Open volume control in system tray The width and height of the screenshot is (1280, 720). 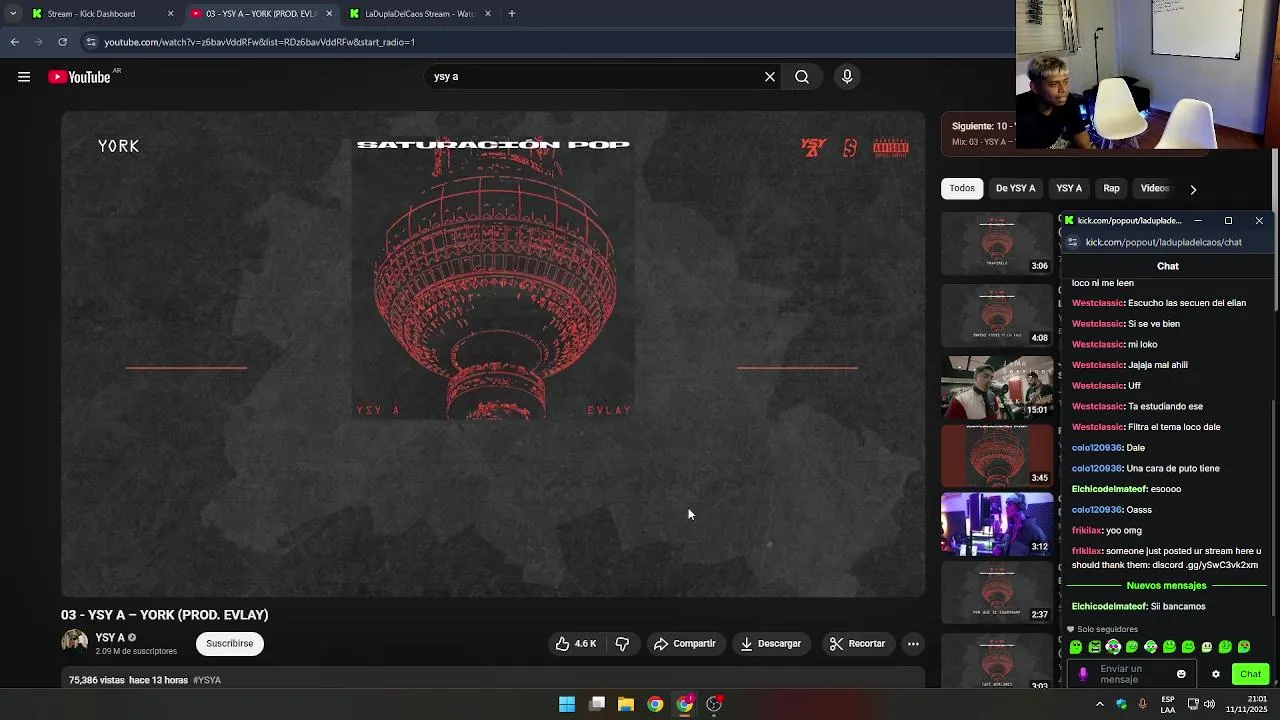pyautogui.click(x=1210, y=704)
